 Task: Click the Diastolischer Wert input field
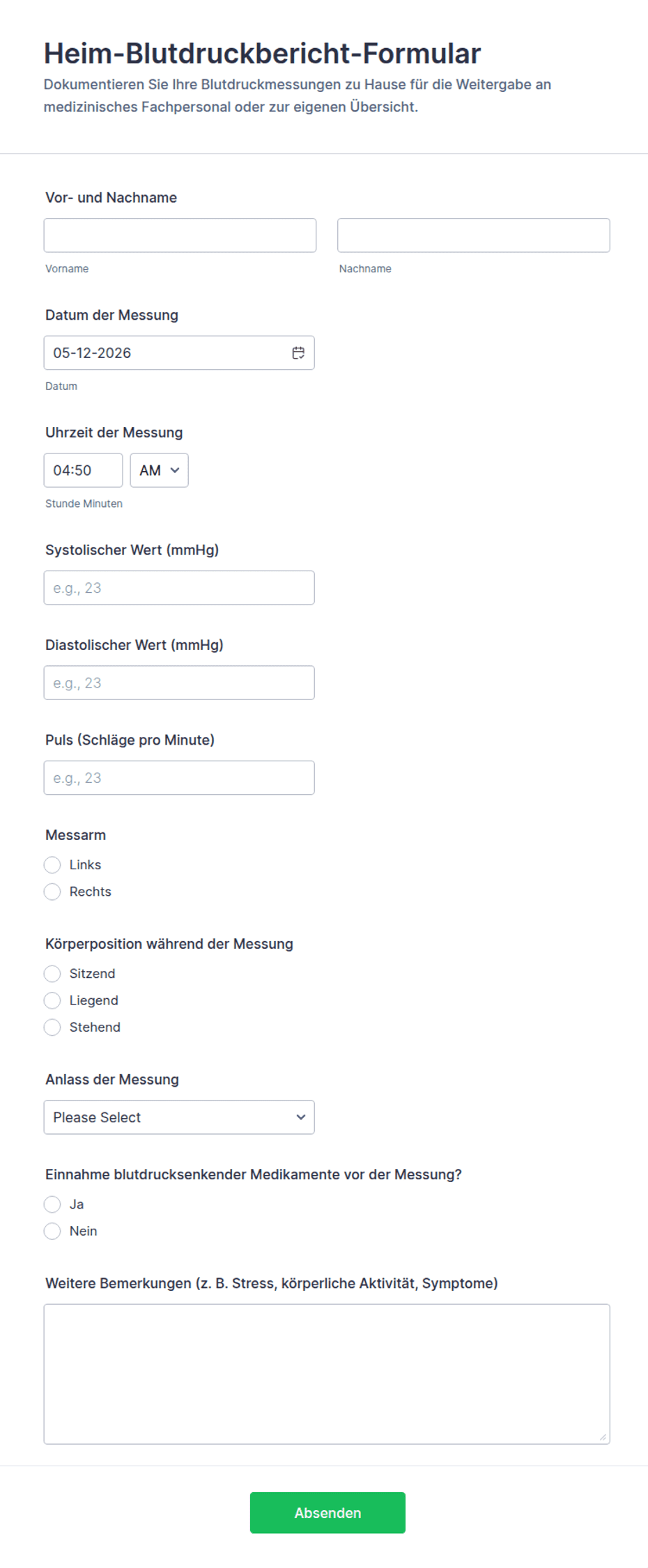[x=179, y=683]
